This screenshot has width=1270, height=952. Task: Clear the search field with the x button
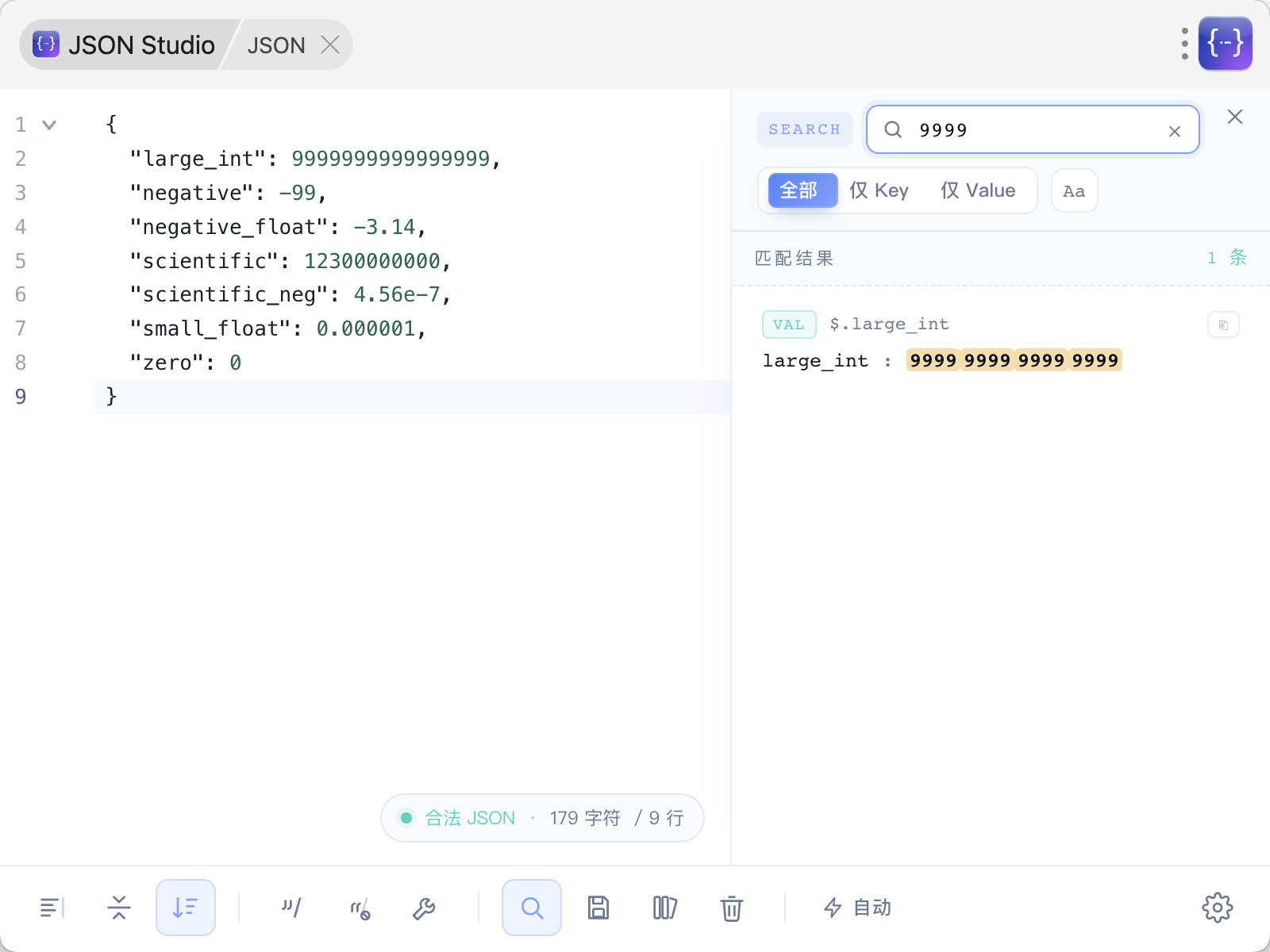(1175, 132)
